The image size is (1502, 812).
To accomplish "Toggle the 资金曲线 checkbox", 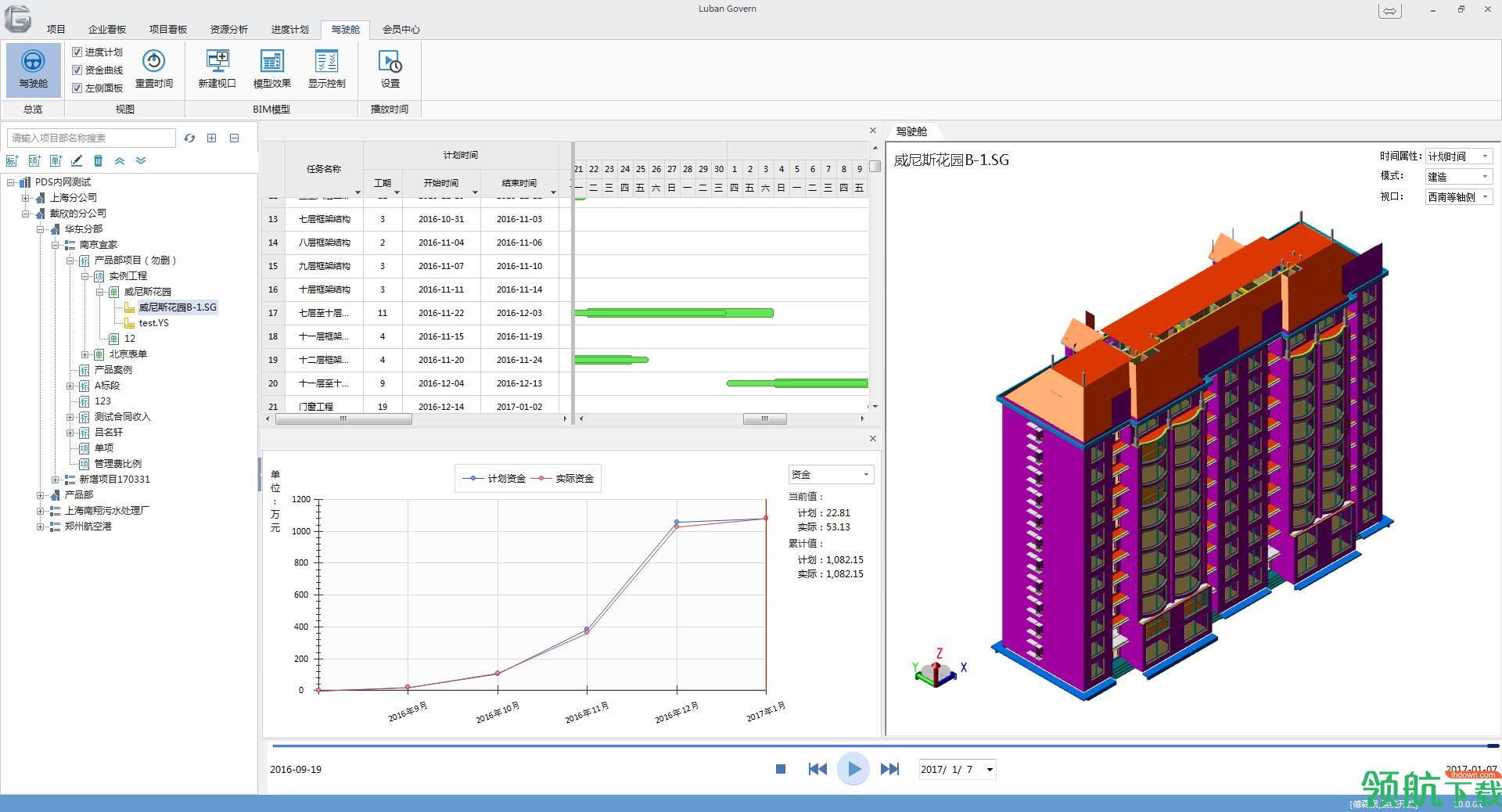I will (x=77, y=70).
